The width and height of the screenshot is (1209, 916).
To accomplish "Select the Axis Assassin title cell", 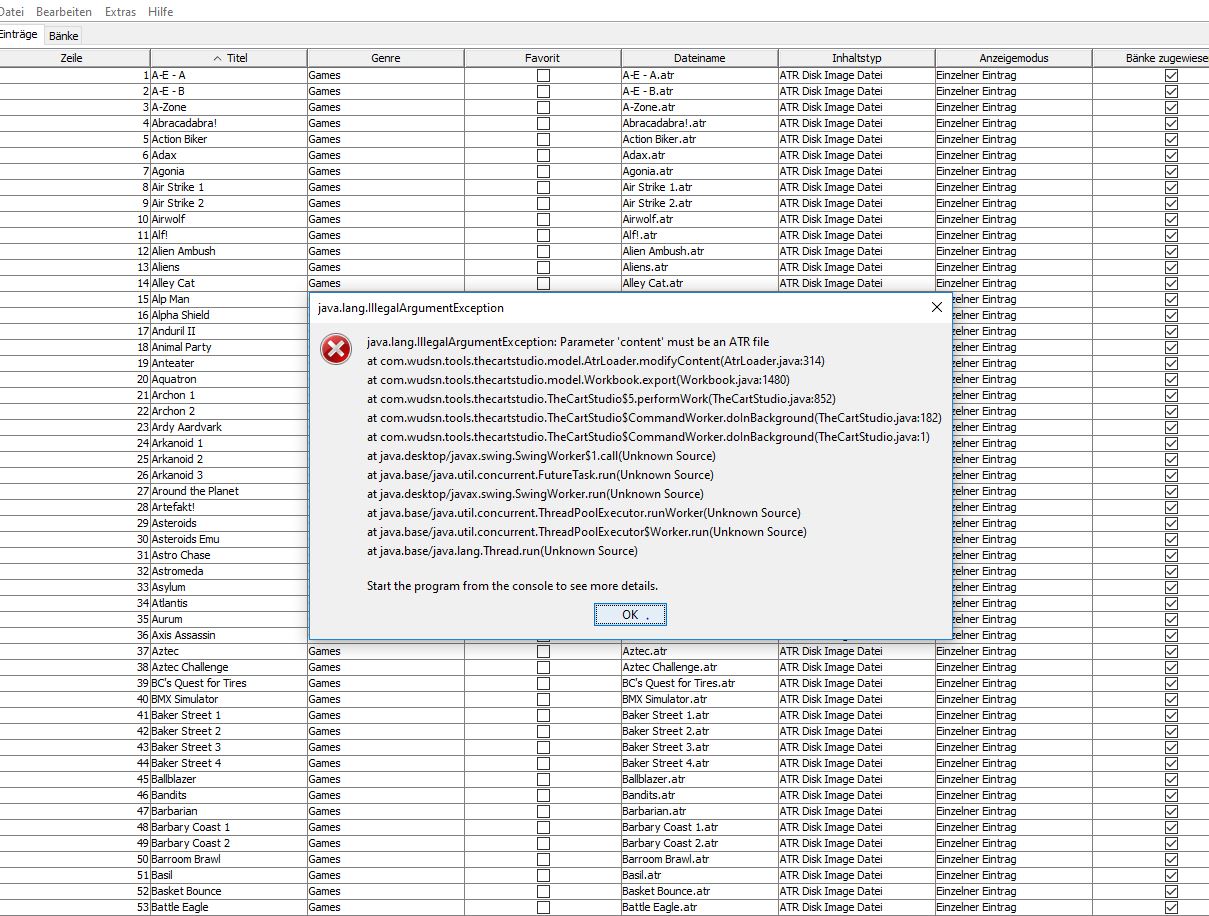I will pos(229,635).
